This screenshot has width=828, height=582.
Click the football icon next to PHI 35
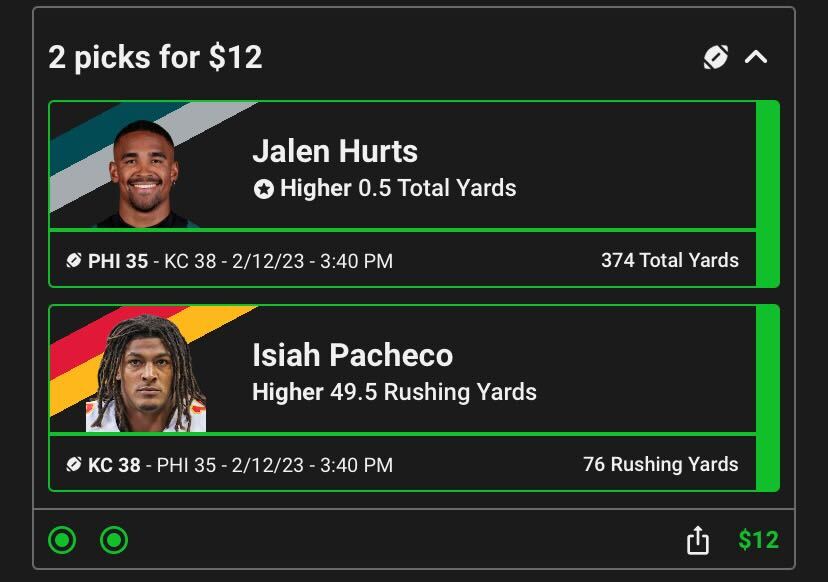click(x=74, y=261)
